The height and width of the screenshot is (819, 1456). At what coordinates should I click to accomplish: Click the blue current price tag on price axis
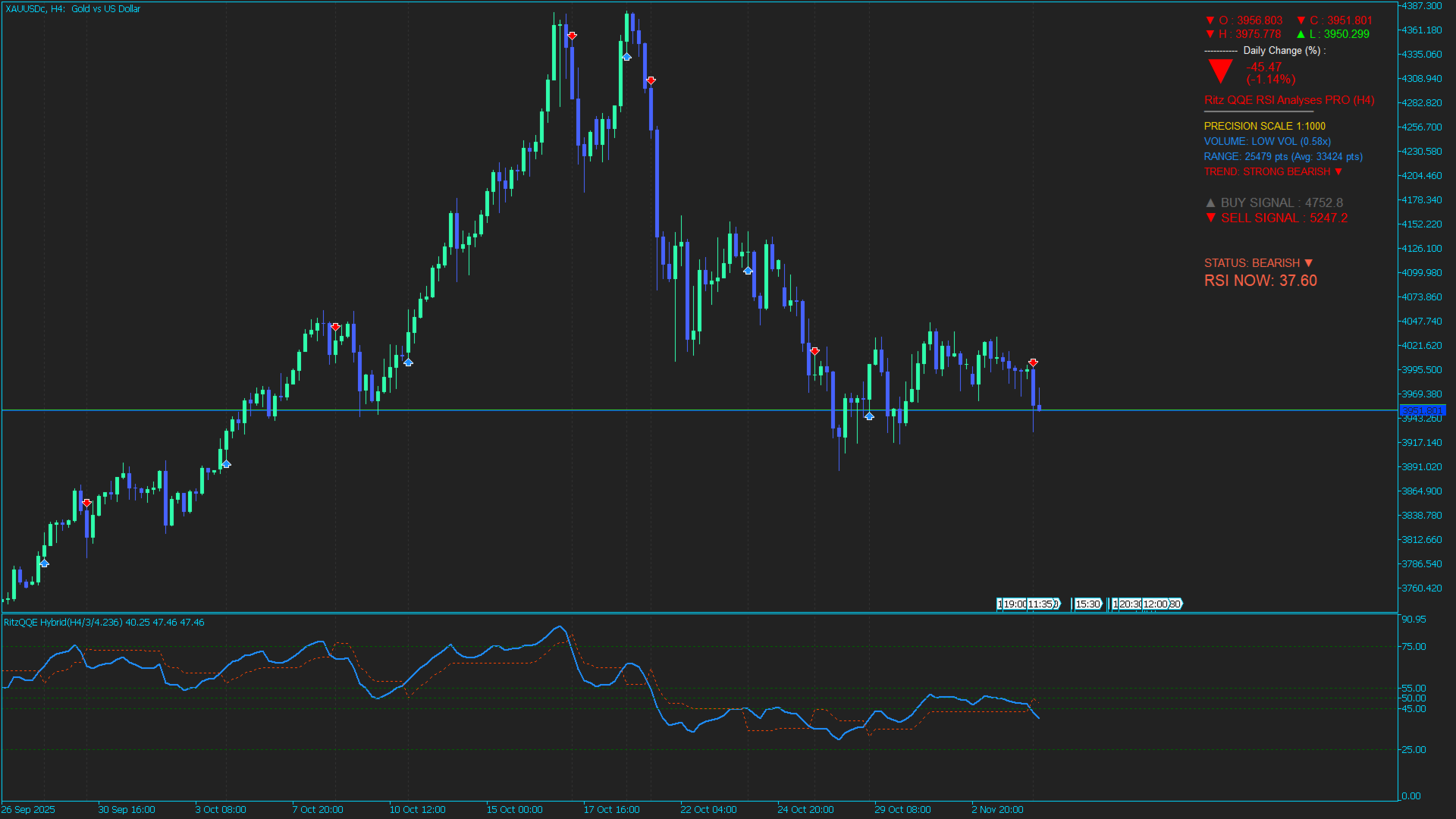(1422, 410)
